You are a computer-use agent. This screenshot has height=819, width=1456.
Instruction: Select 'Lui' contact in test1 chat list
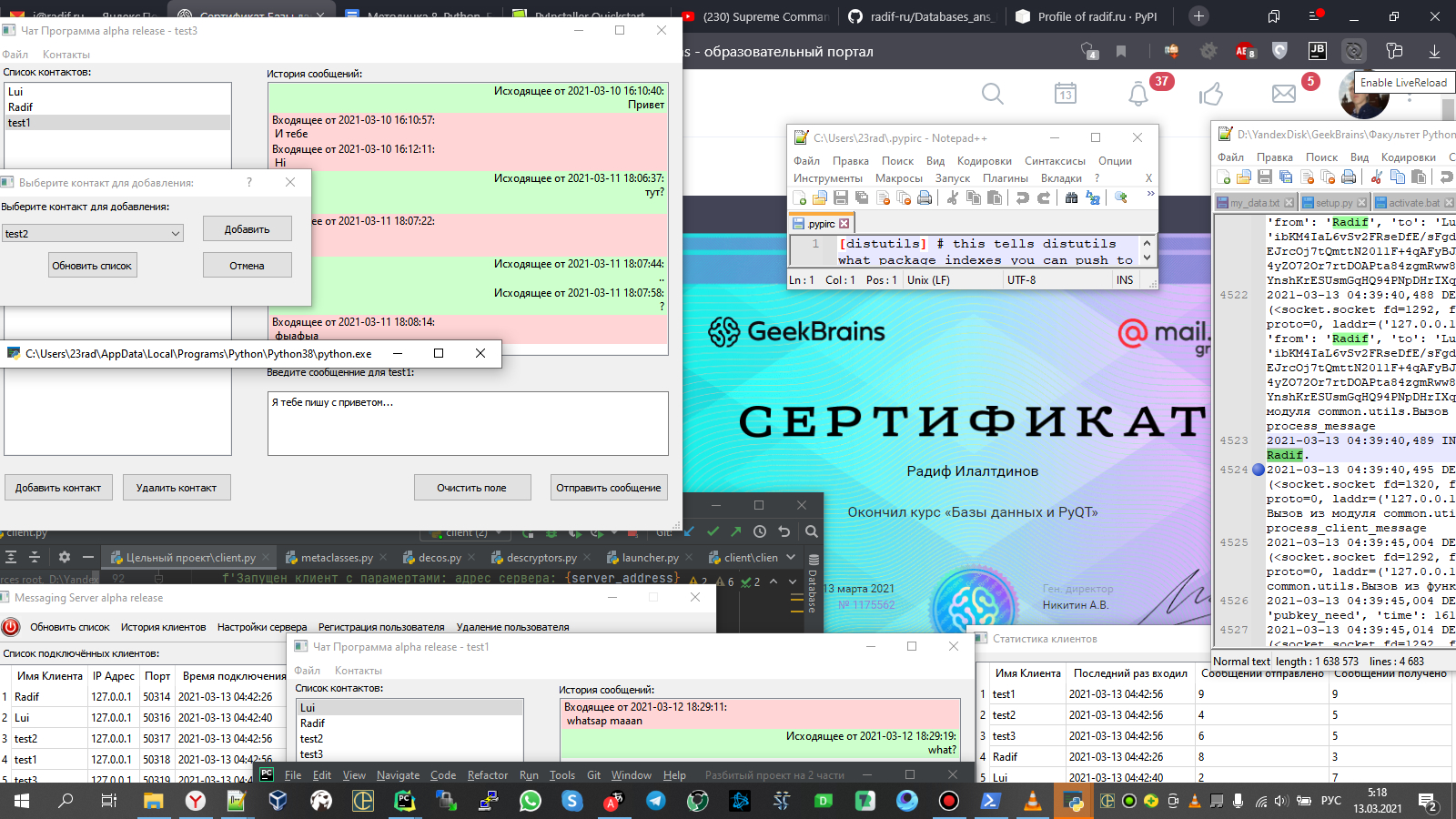410,708
